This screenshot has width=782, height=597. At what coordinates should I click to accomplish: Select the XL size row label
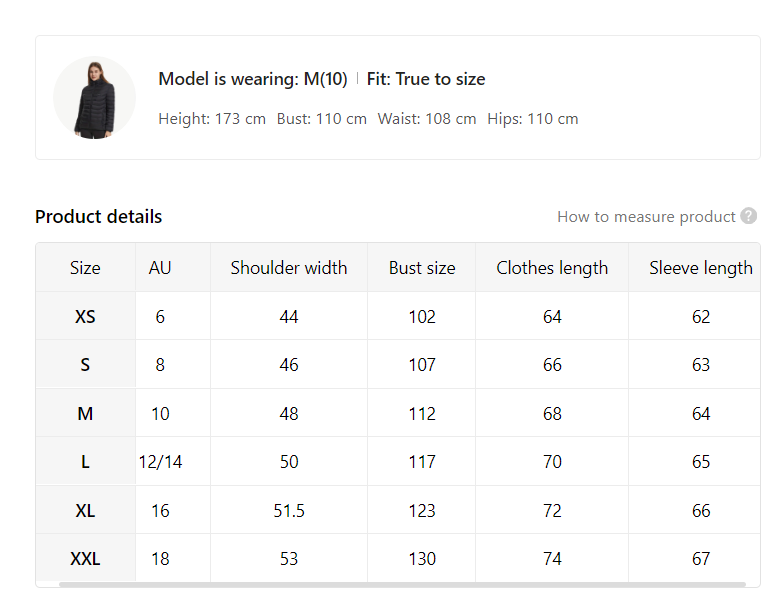tap(85, 510)
